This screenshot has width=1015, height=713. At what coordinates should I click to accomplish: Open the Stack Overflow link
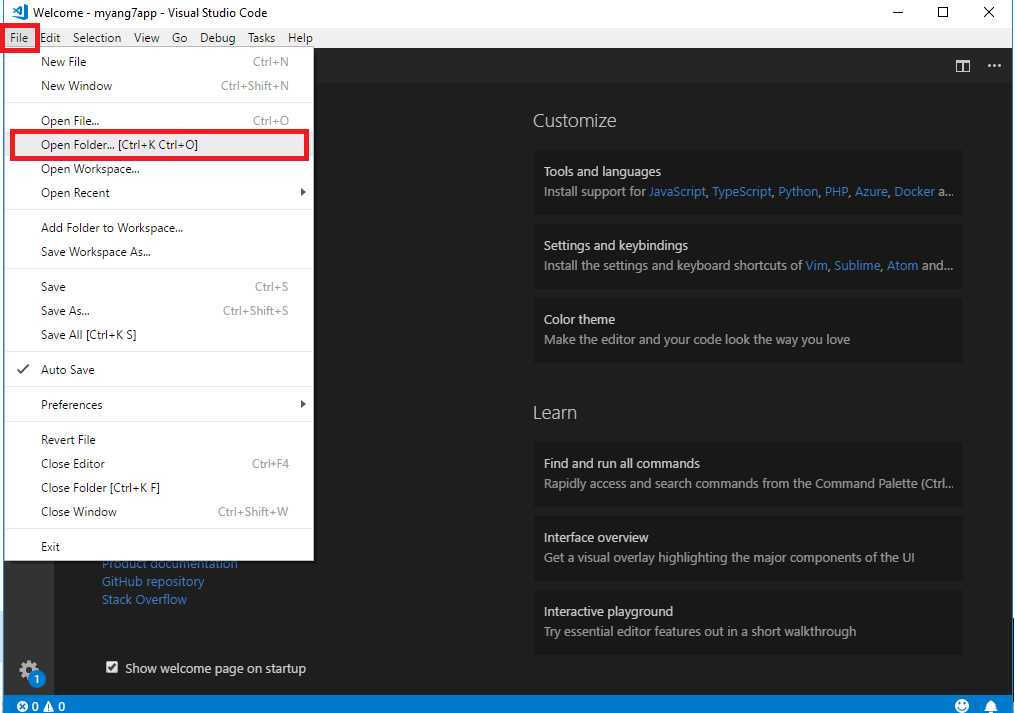(x=144, y=599)
